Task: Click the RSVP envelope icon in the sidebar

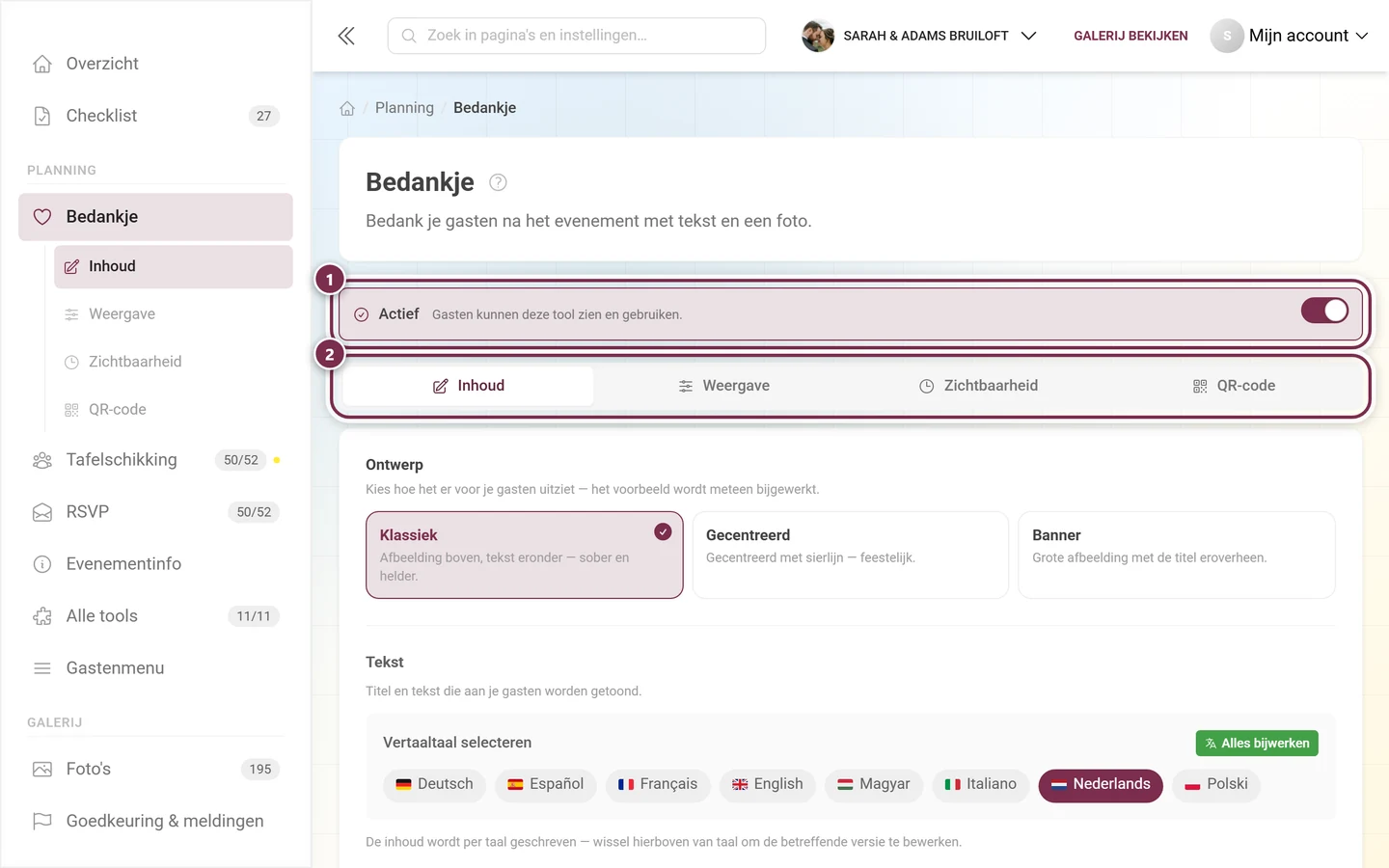Action: (x=42, y=512)
